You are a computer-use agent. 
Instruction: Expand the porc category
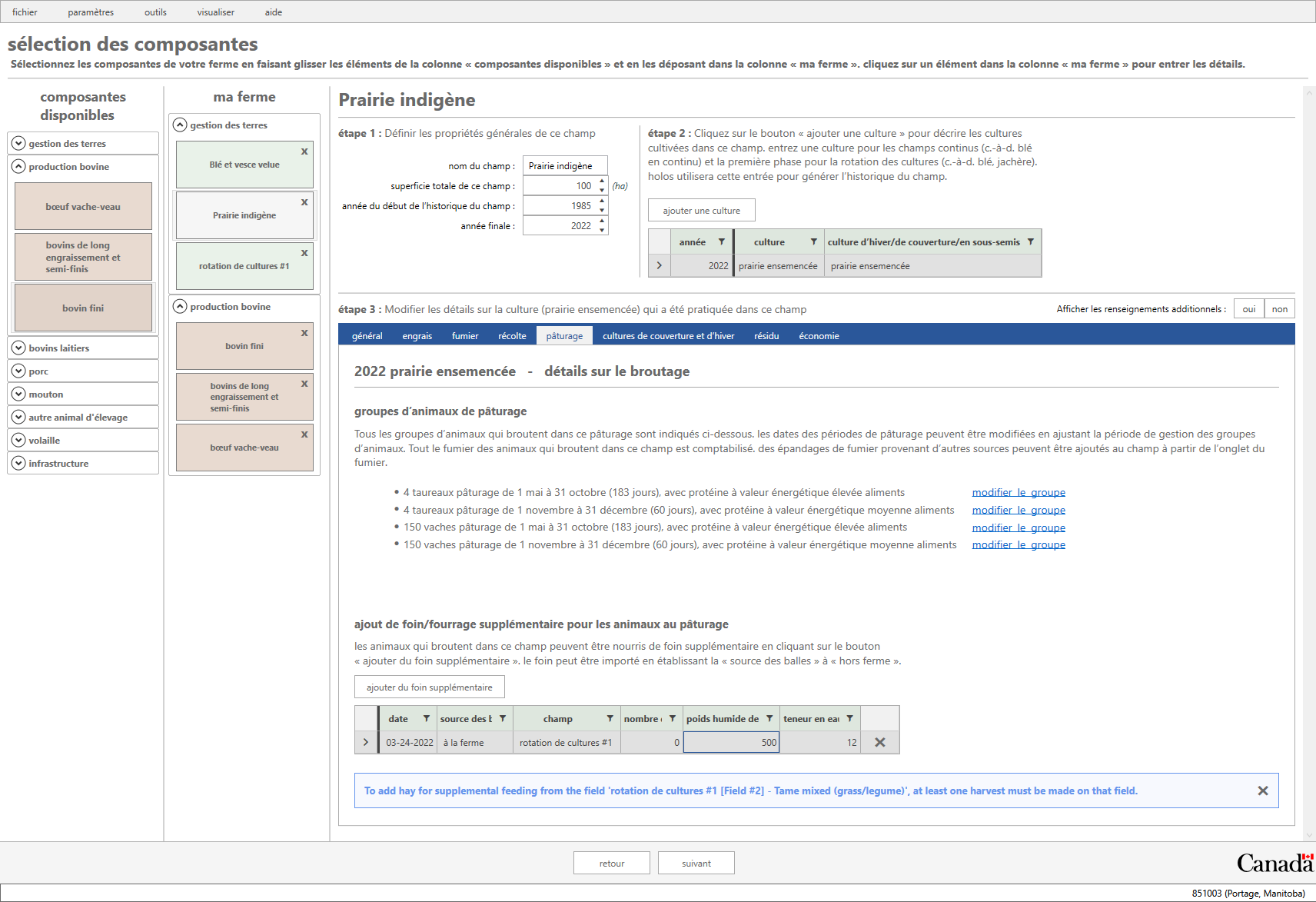tap(18, 371)
